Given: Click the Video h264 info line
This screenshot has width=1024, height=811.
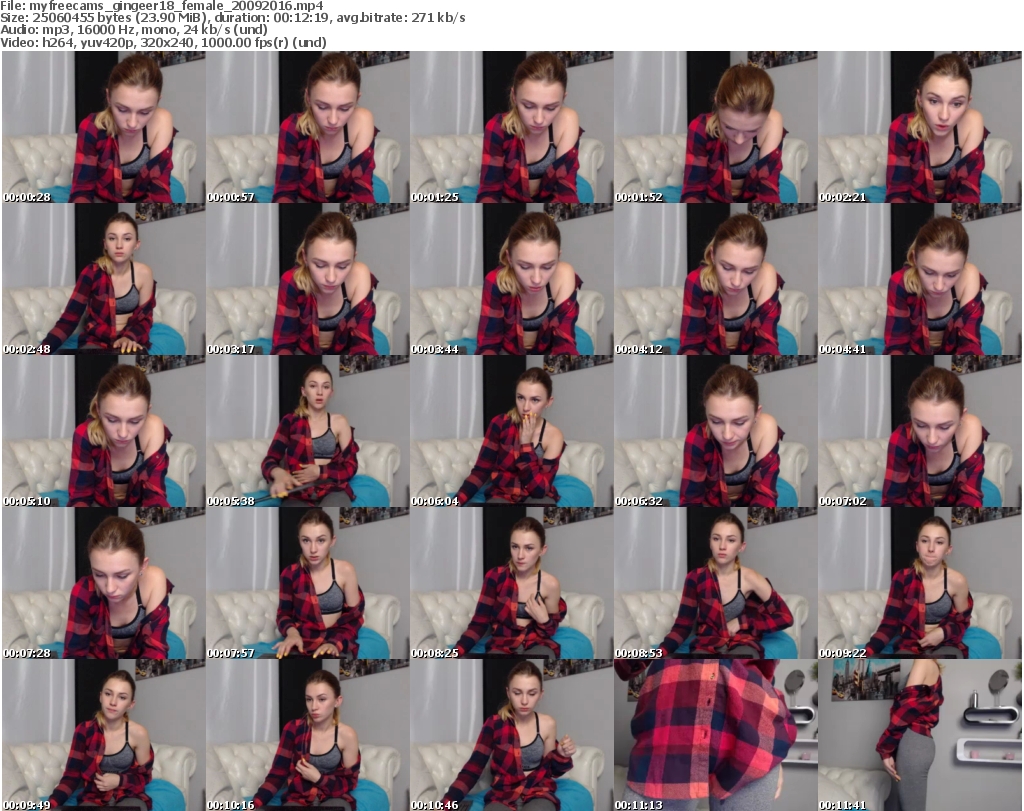Looking at the screenshot, I should (164, 42).
